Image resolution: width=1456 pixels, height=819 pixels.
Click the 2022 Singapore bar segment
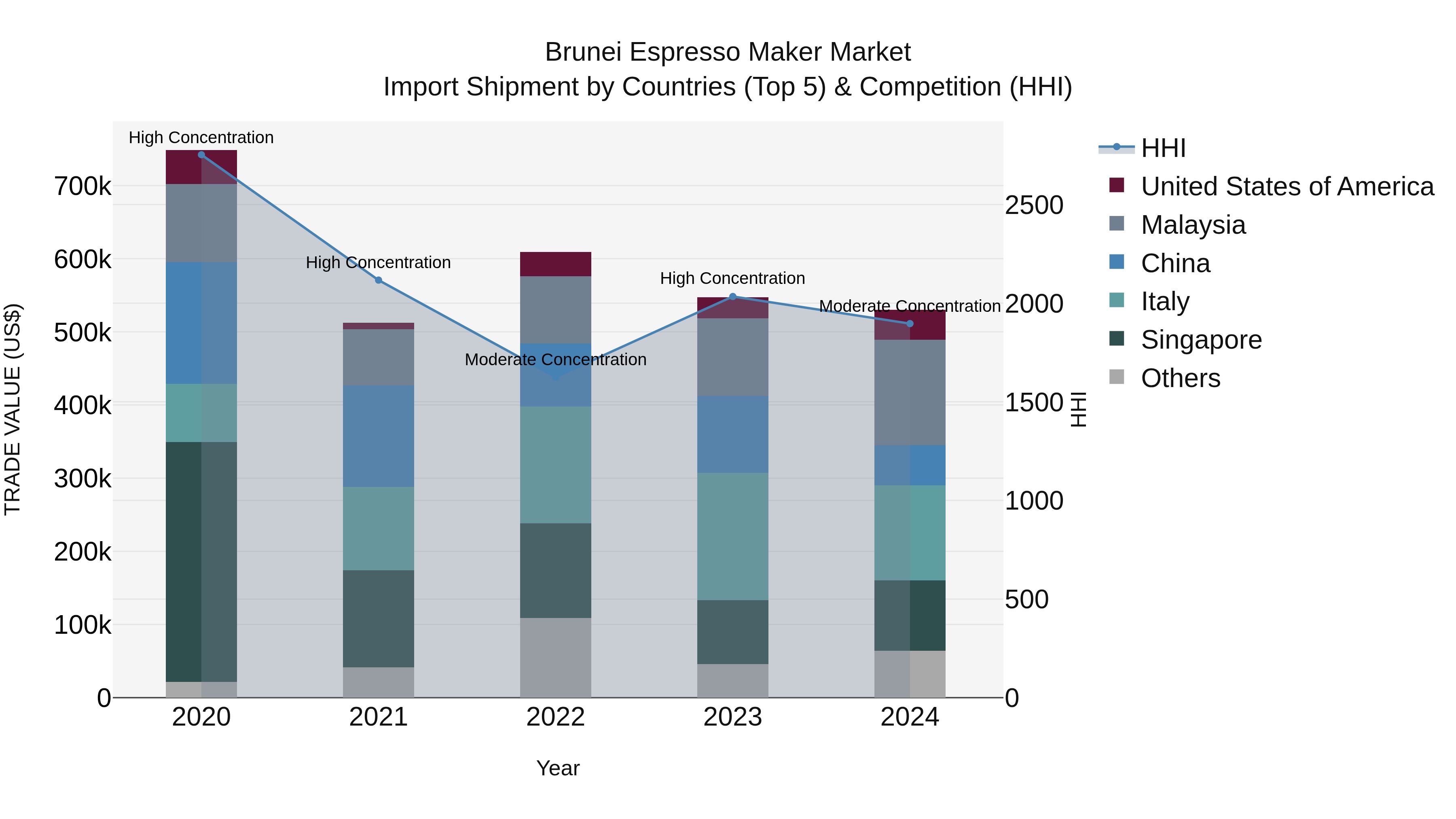tap(556, 570)
